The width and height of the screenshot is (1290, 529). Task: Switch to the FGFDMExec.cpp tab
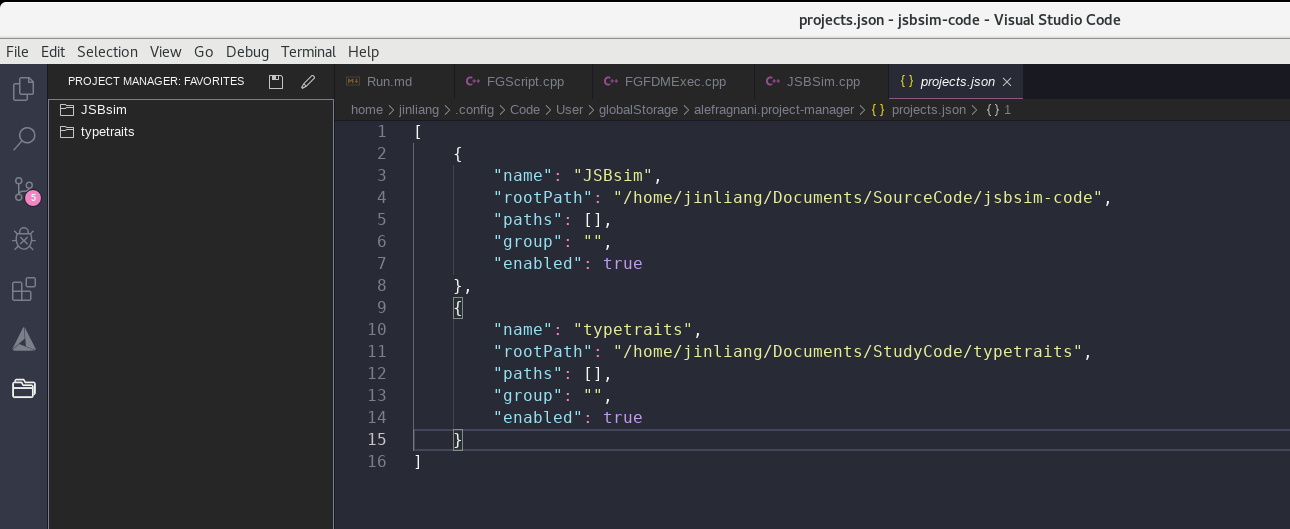tap(673, 81)
